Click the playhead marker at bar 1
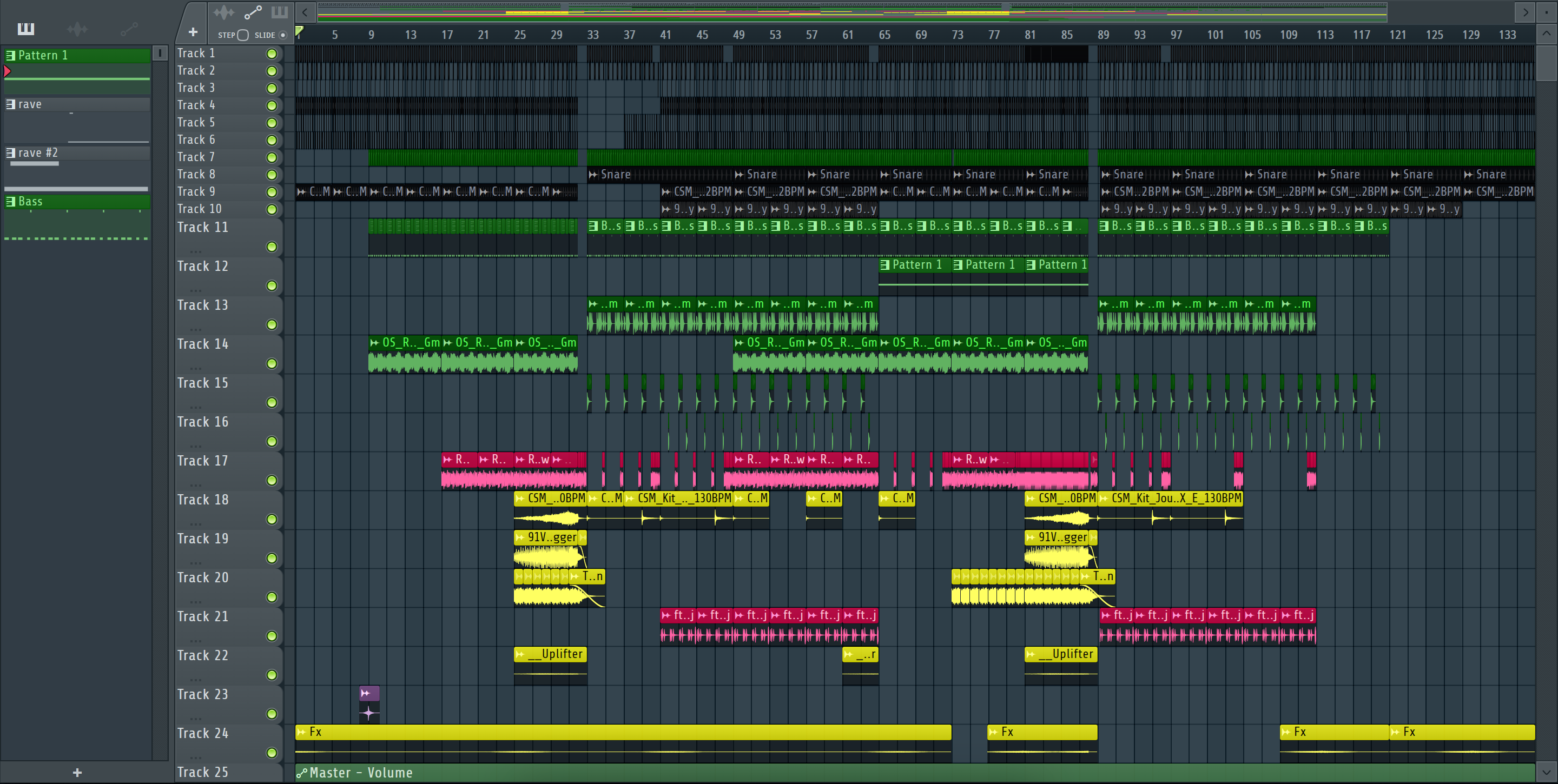This screenshot has height=784, width=1558. point(299,31)
